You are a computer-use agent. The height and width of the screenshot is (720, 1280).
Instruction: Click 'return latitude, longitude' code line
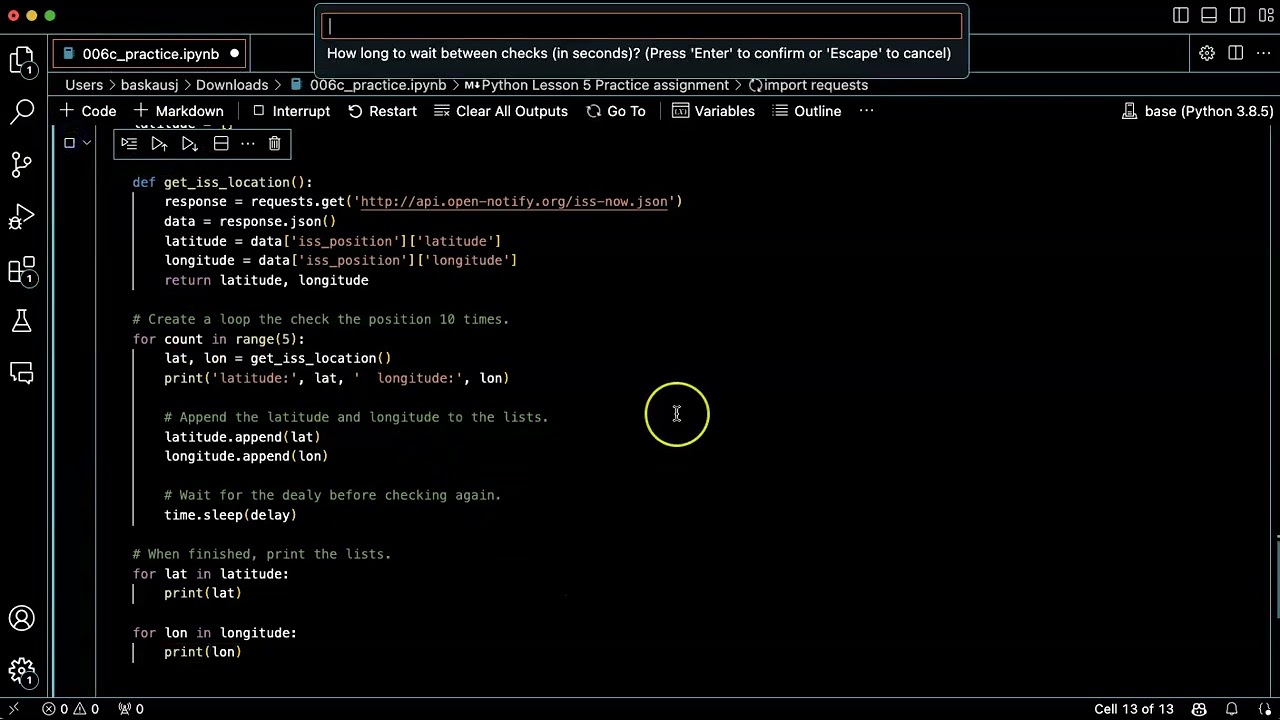(x=267, y=280)
